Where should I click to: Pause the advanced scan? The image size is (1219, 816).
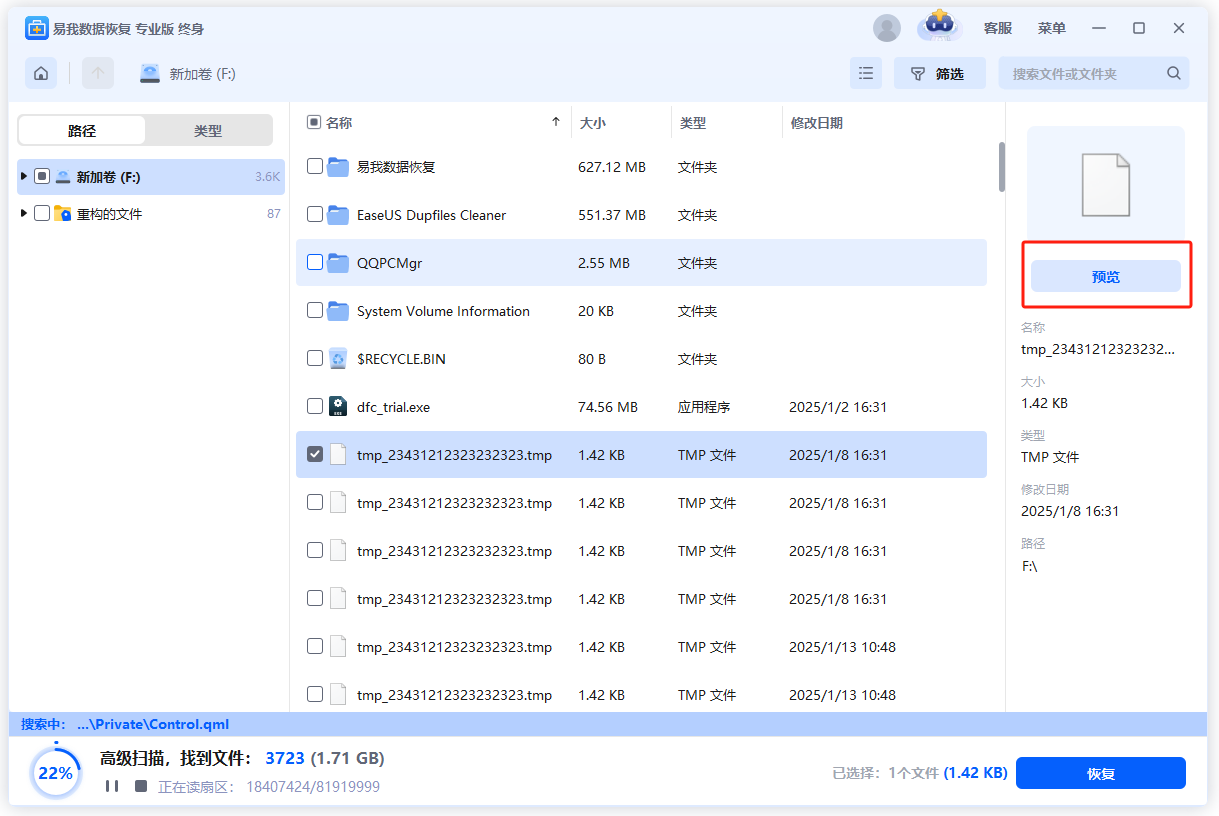coord(112,786)
